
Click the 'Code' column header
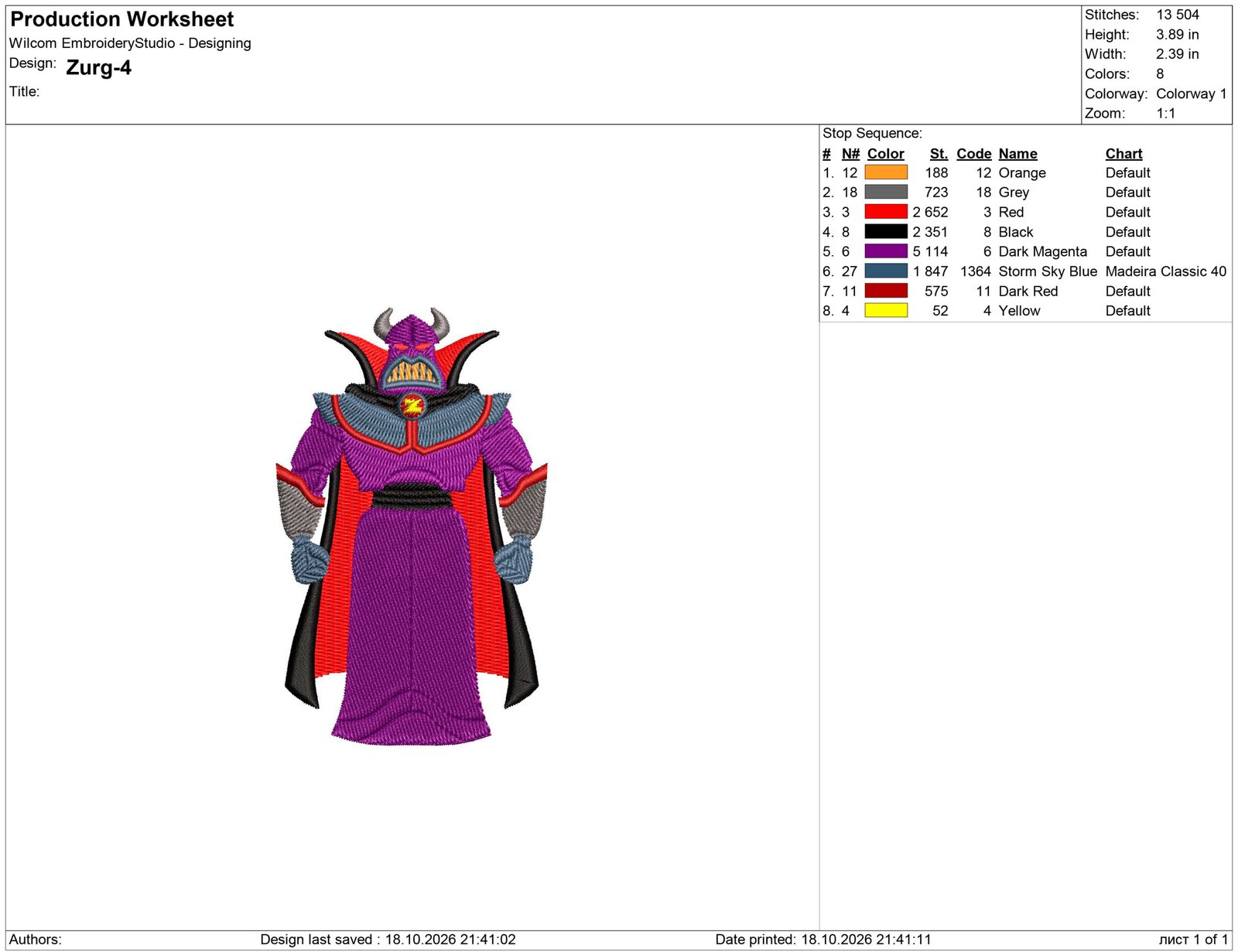pyautogui.click(x=973, y=154)
